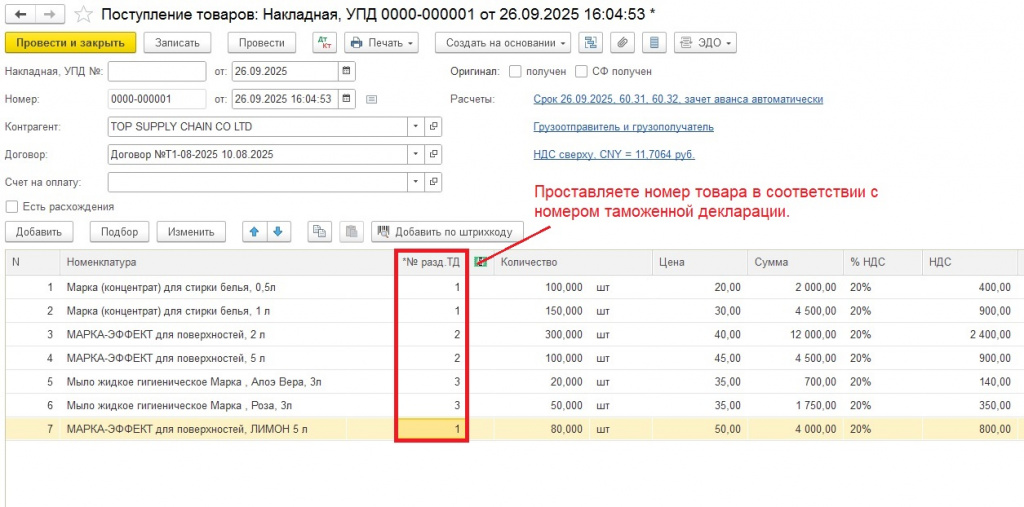Move row up arrow
The height and width of the screenshot is (507, 1024).
coord(255,231)
